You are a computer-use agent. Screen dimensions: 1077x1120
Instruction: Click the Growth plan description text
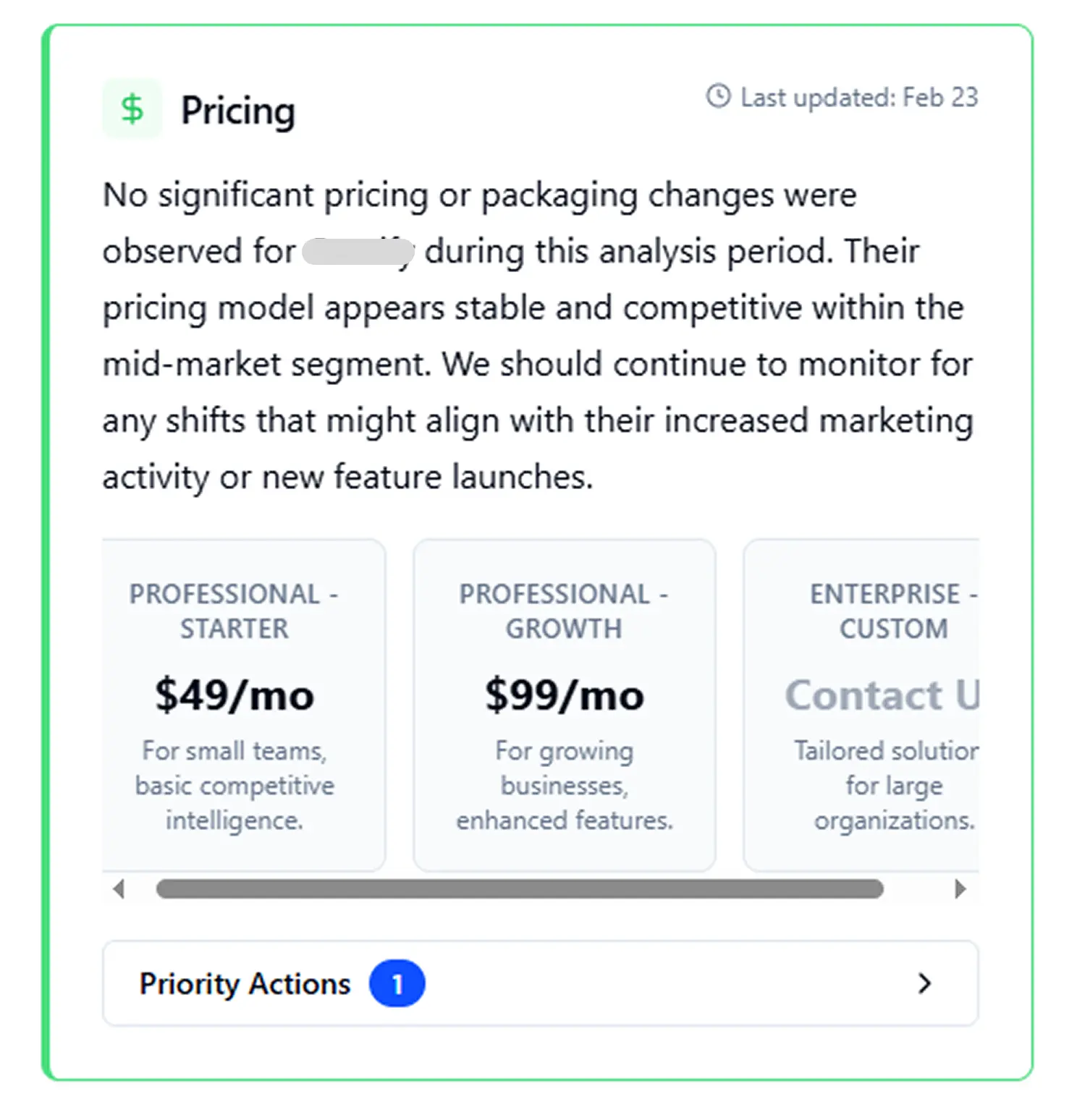(x=564, y=786)
